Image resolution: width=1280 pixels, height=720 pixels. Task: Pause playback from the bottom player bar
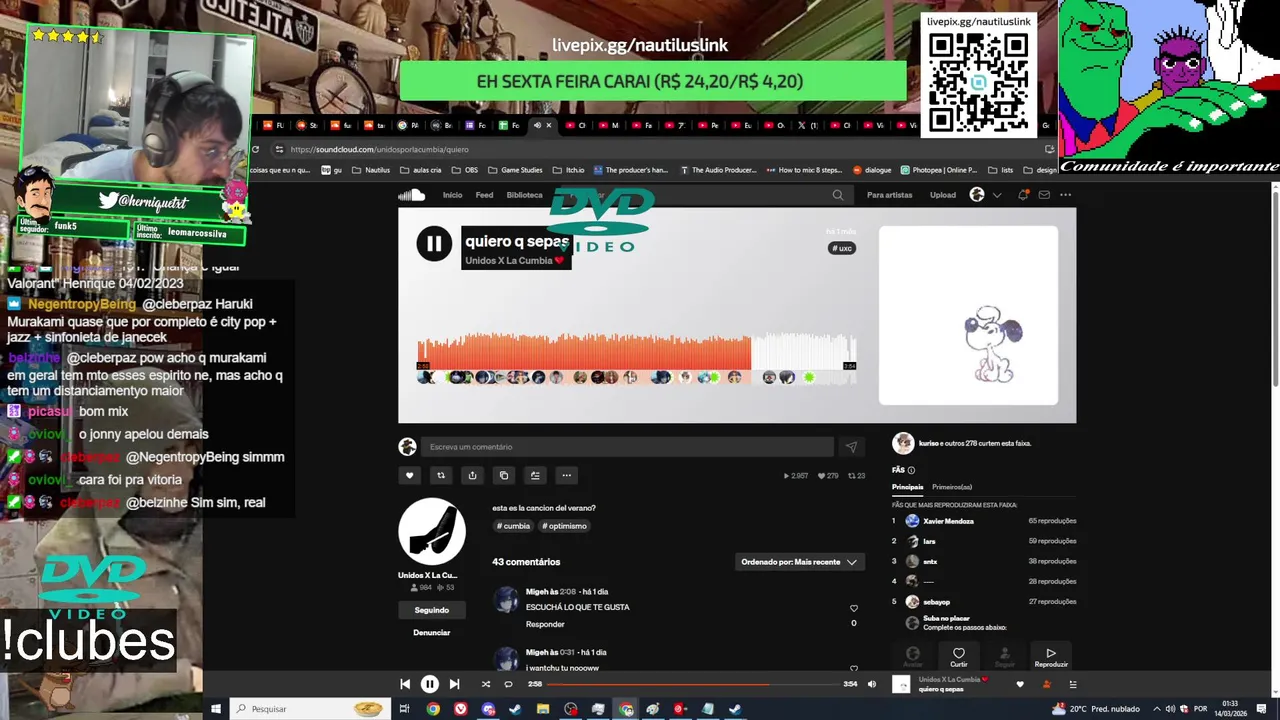click(x=429, y=684)
